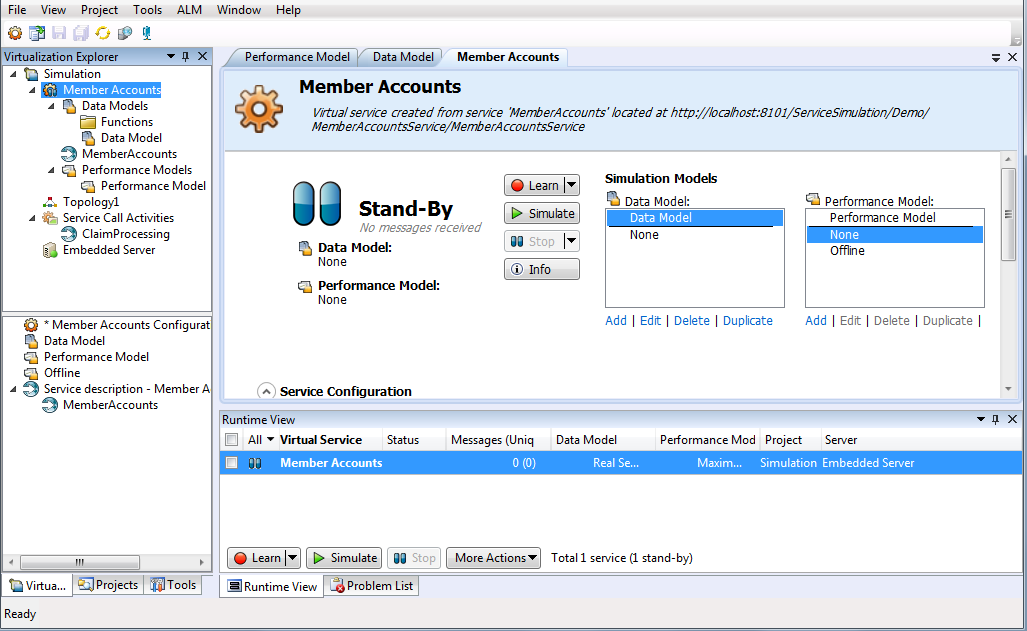Collapse the Service Configuration section

pos(266,391)
